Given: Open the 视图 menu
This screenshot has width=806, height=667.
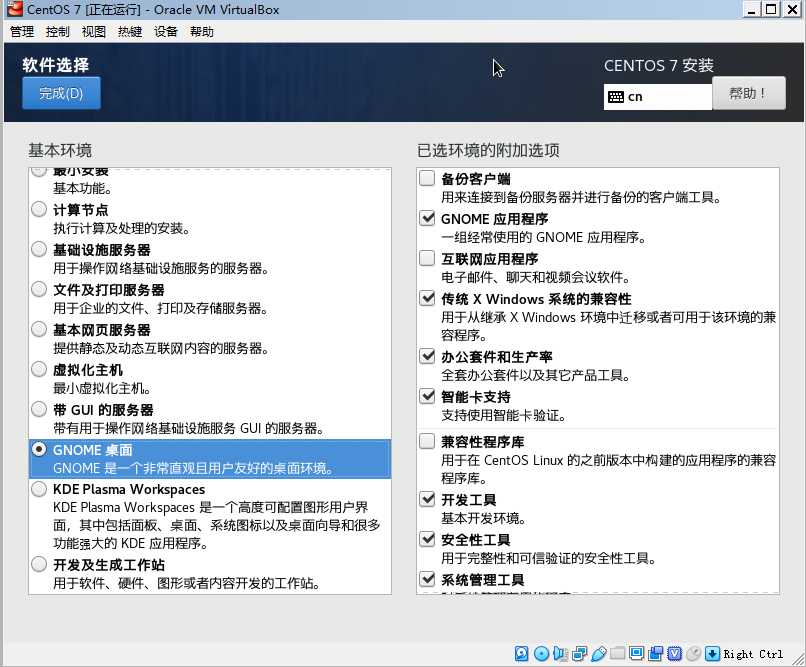Looking at the screenshot, I should [x=94, y=32].
